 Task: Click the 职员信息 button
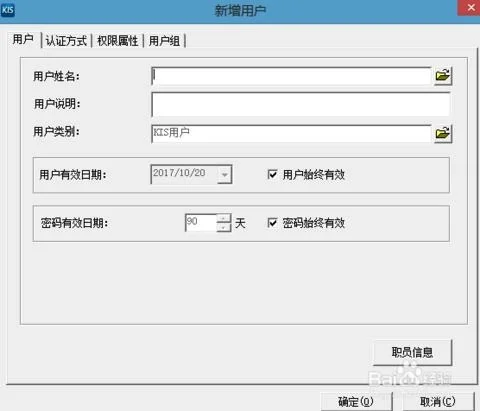[x=412, y=352]
